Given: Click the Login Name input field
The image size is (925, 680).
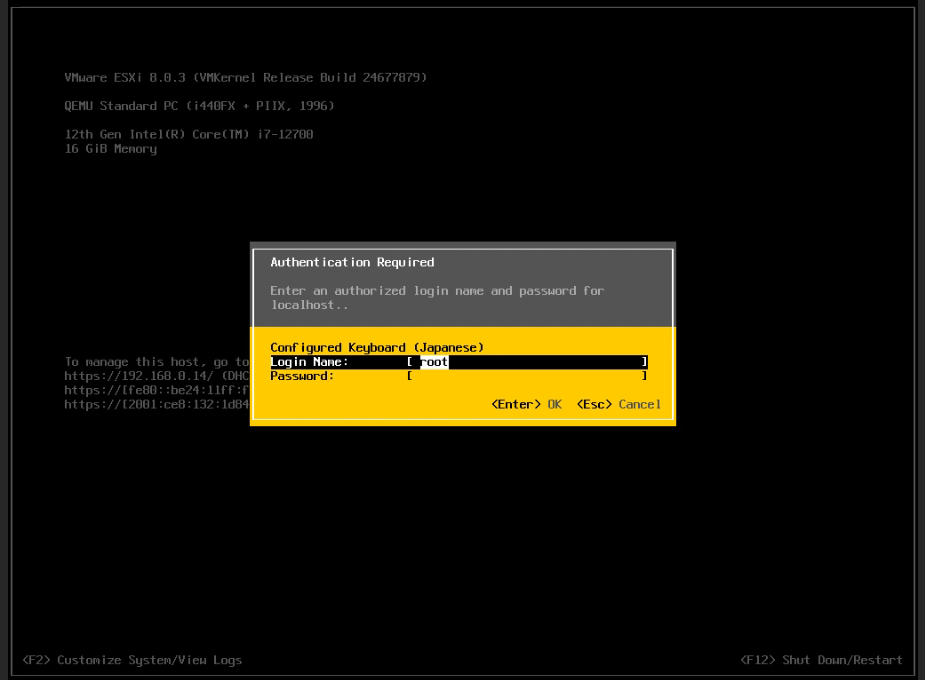Looking at the screenshot, I should tap(527, 362).
